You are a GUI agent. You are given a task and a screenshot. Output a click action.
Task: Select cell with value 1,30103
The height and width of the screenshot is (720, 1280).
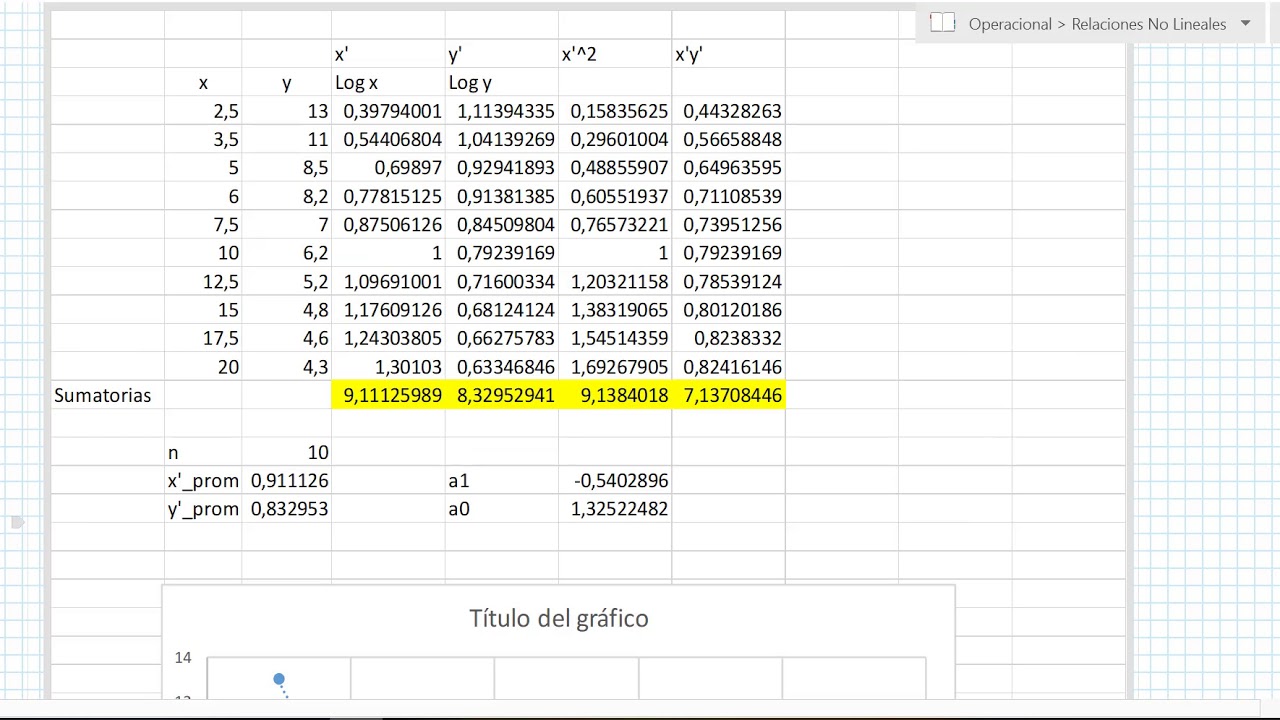(388, 367)
